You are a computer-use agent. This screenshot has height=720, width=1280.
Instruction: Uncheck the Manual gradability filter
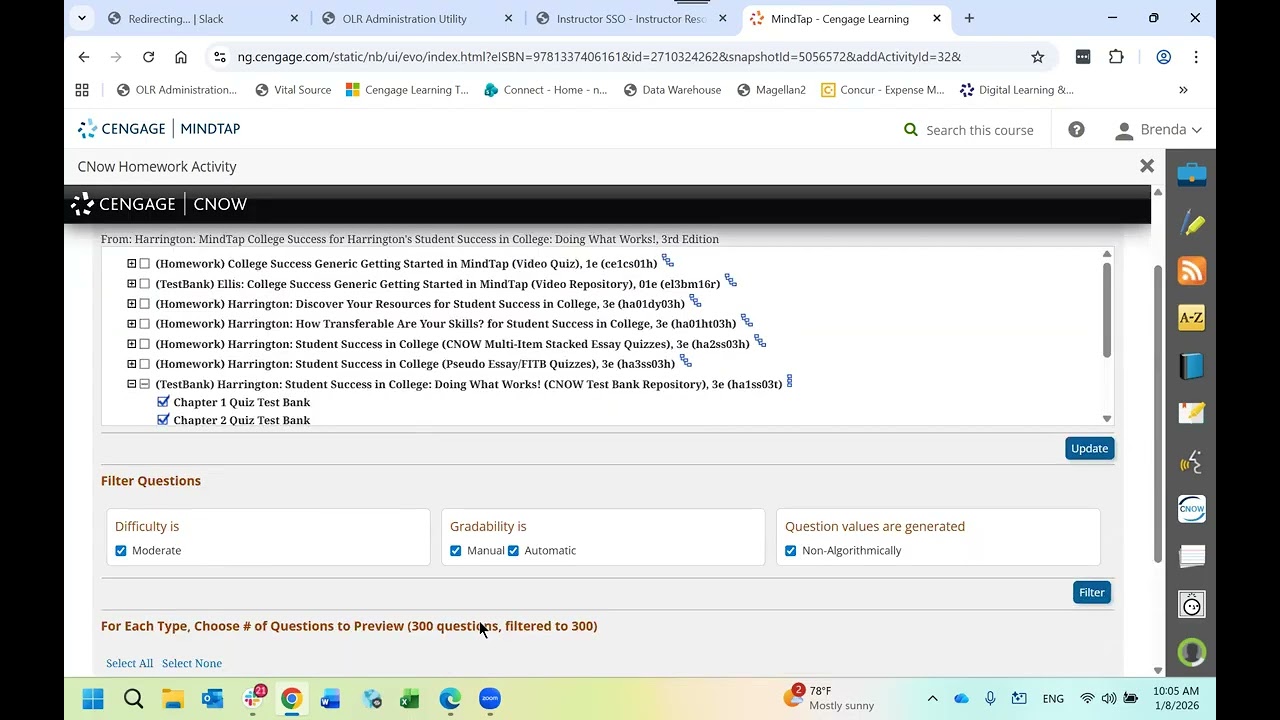point(456,551)
